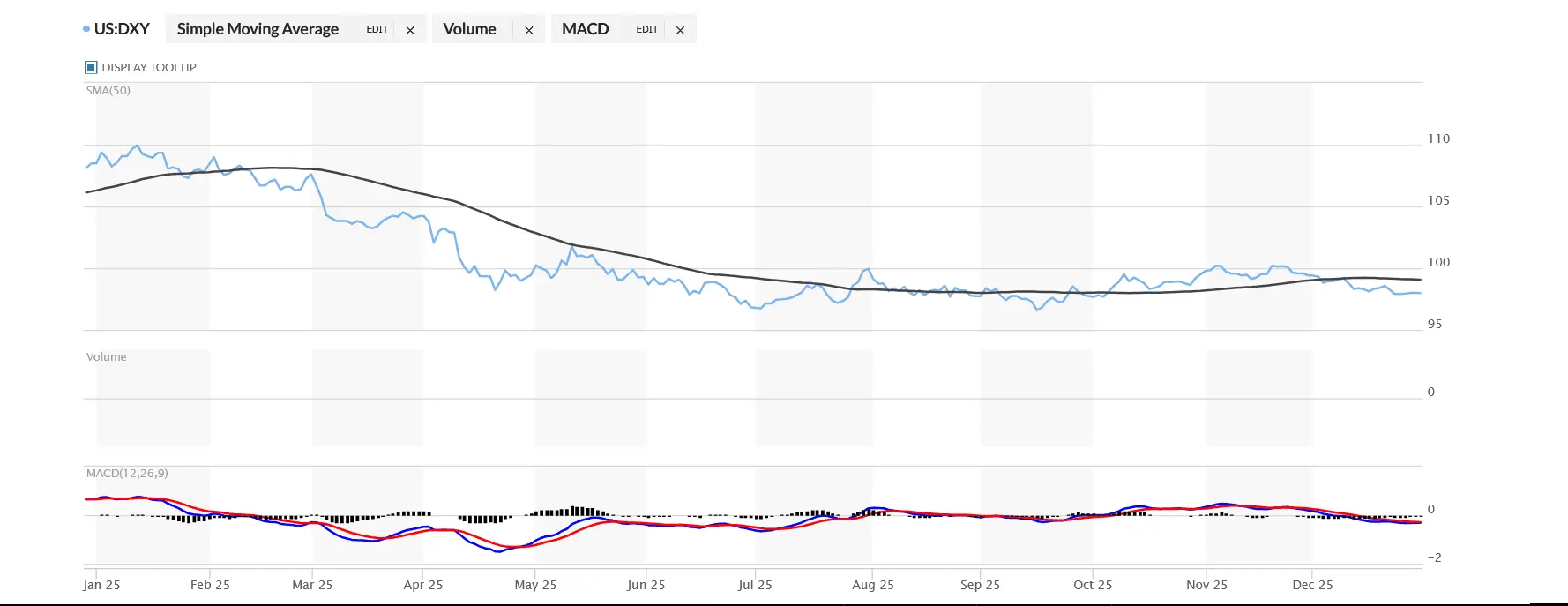The image size is (1568, 606).
Task: Remove the Simple Moving Average indicator
Action: [410, 30]
